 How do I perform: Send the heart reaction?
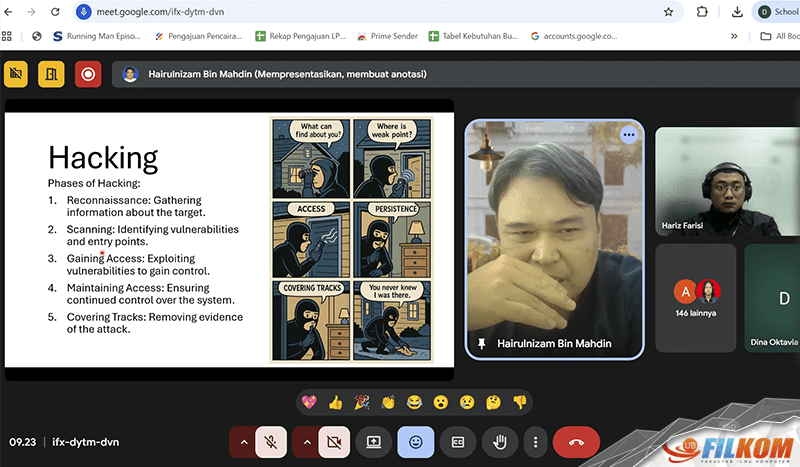click(309, 402)
